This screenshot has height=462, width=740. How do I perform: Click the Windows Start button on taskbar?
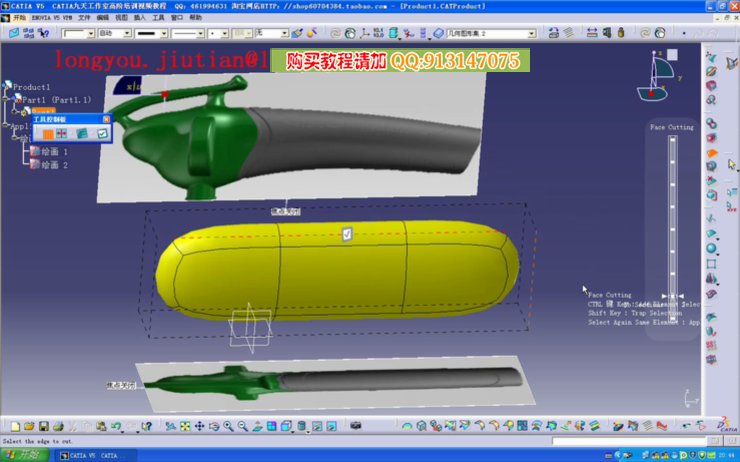pos(20,455)
